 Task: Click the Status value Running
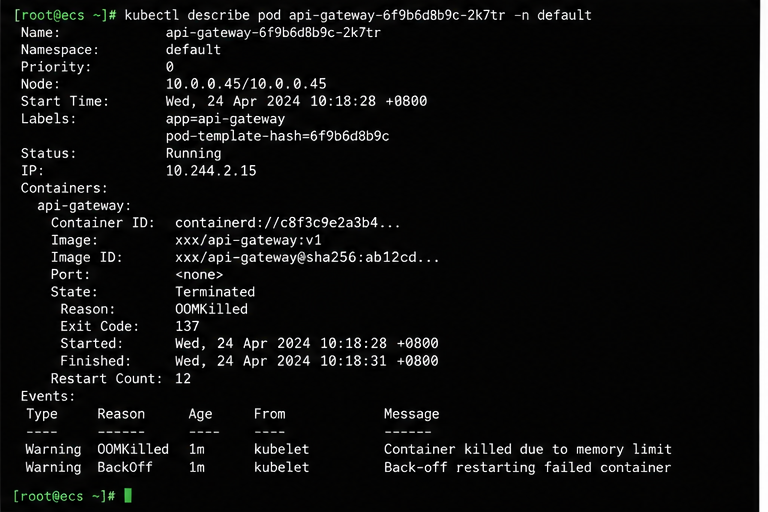click(x=193, y=154)
